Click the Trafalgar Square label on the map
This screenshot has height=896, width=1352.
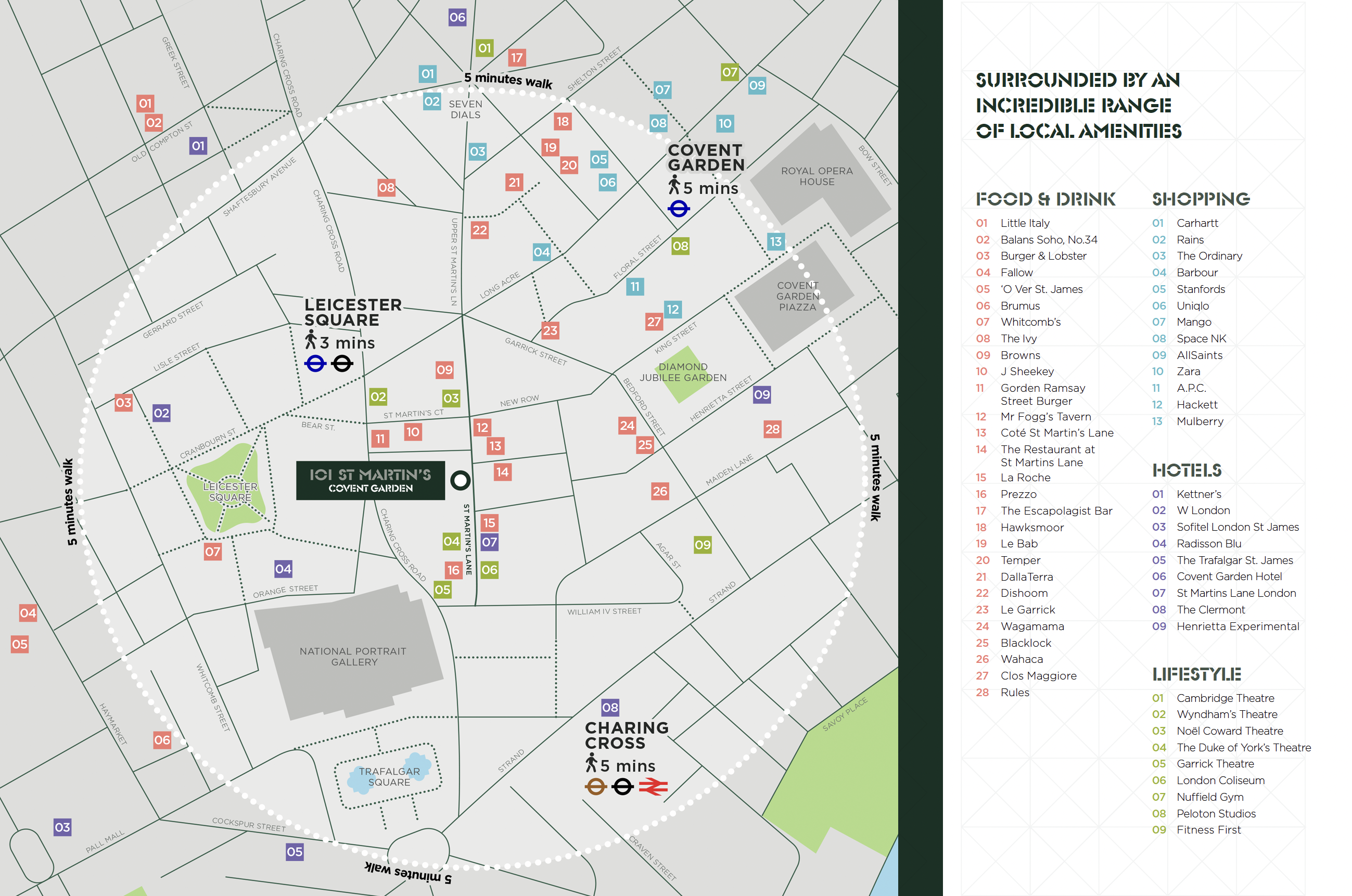[389, 776]
